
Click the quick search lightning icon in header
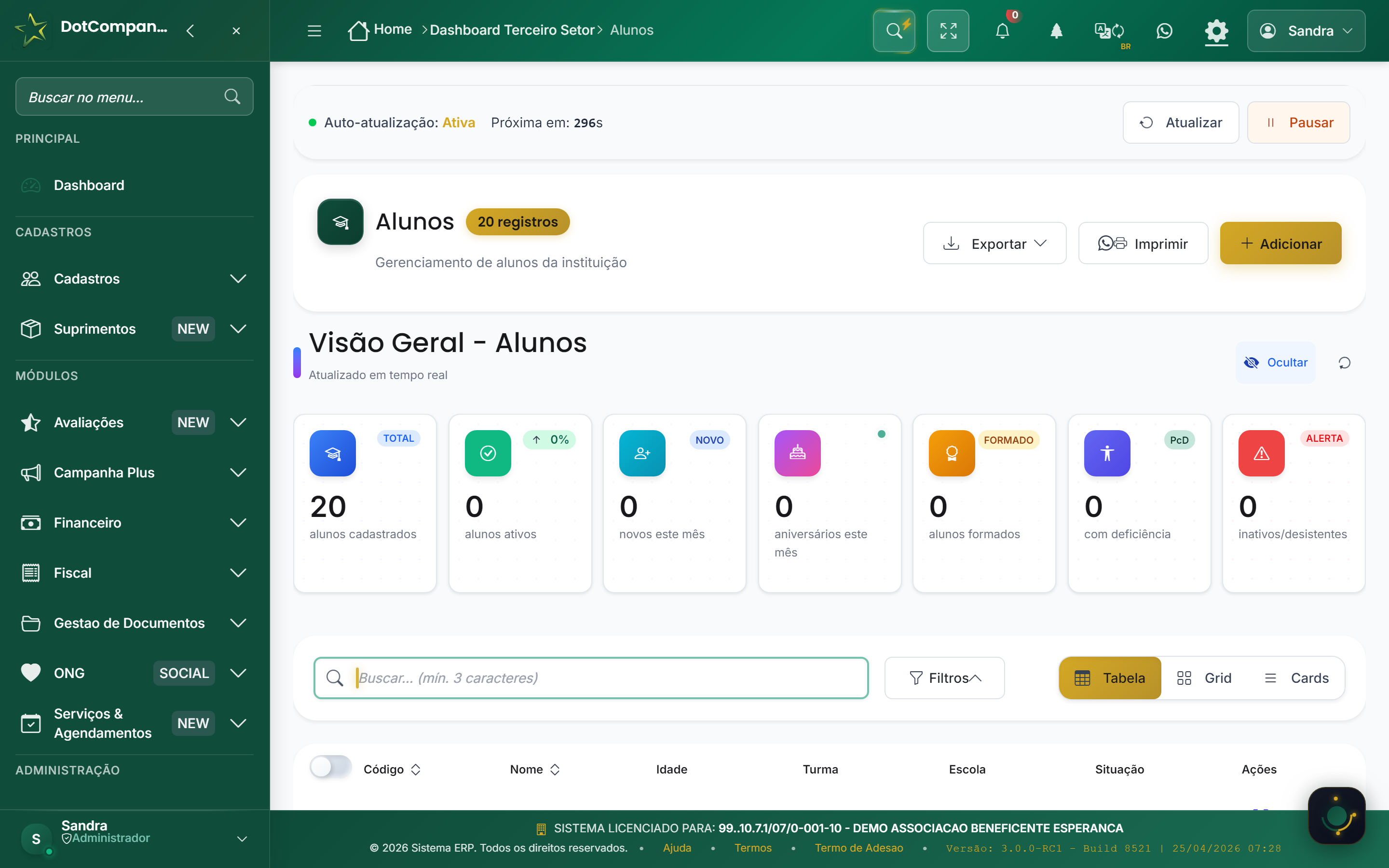pyautogui.click(x=894, y=30)
